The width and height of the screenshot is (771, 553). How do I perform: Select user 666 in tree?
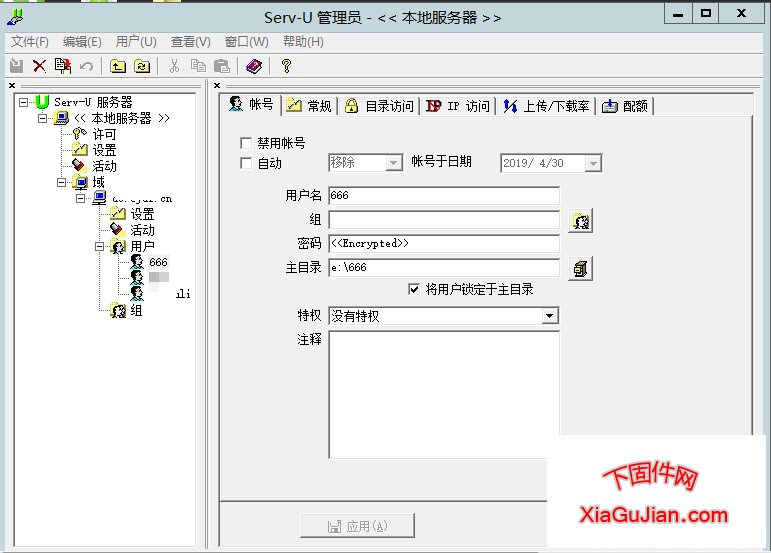158,262
